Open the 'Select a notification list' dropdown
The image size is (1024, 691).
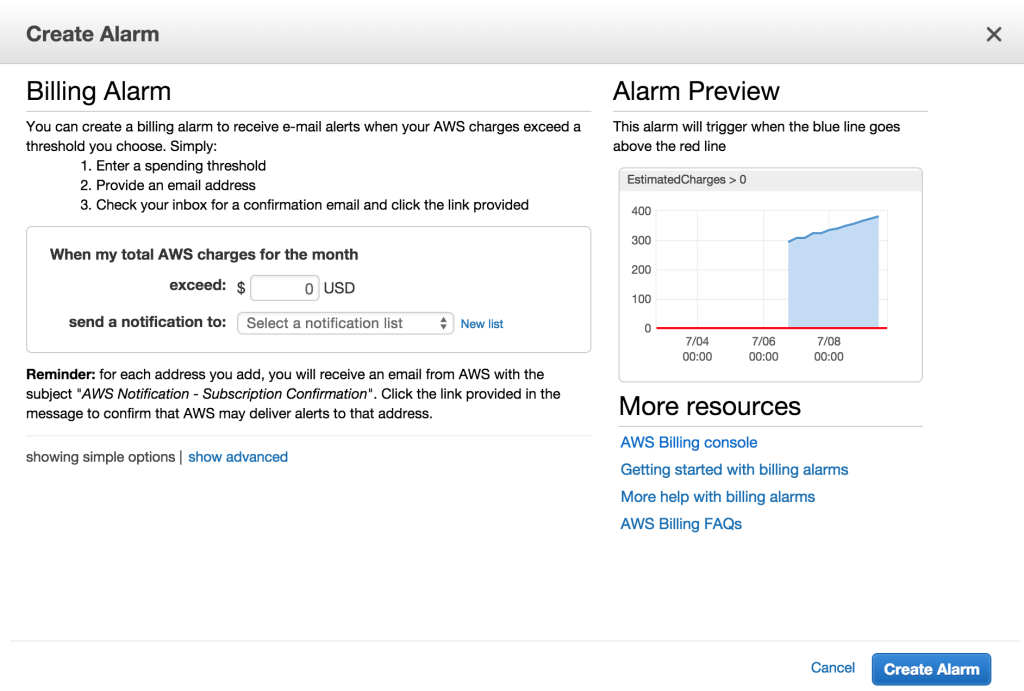click(345, 323)
